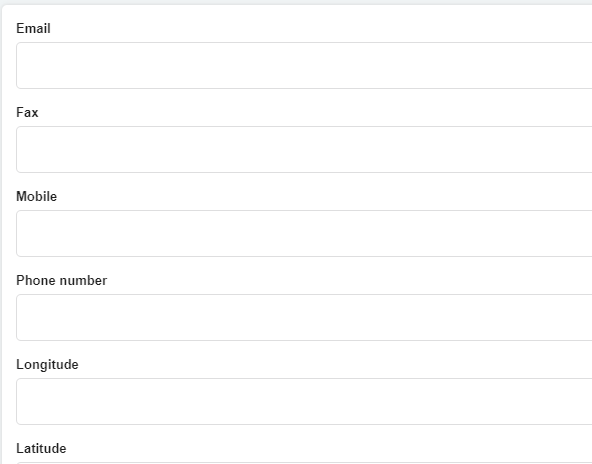This screenshot has height=464, width=592.
Task: Click the Phone number text field
Action: click(304, 318)
